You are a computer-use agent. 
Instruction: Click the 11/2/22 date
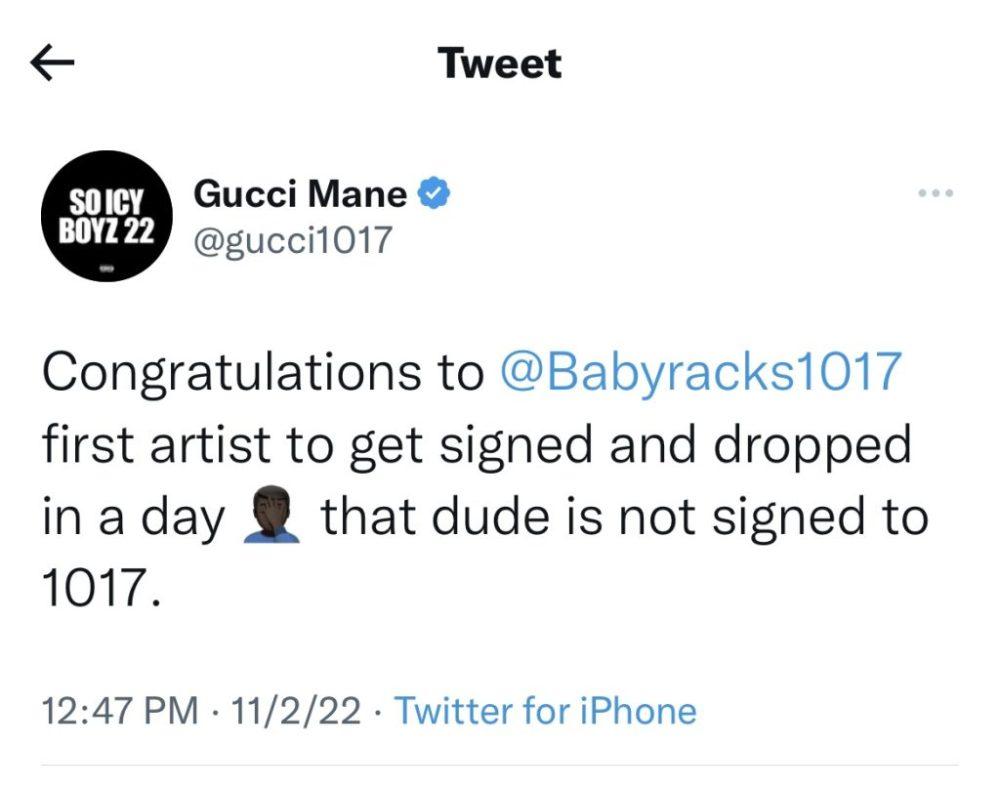294,712
